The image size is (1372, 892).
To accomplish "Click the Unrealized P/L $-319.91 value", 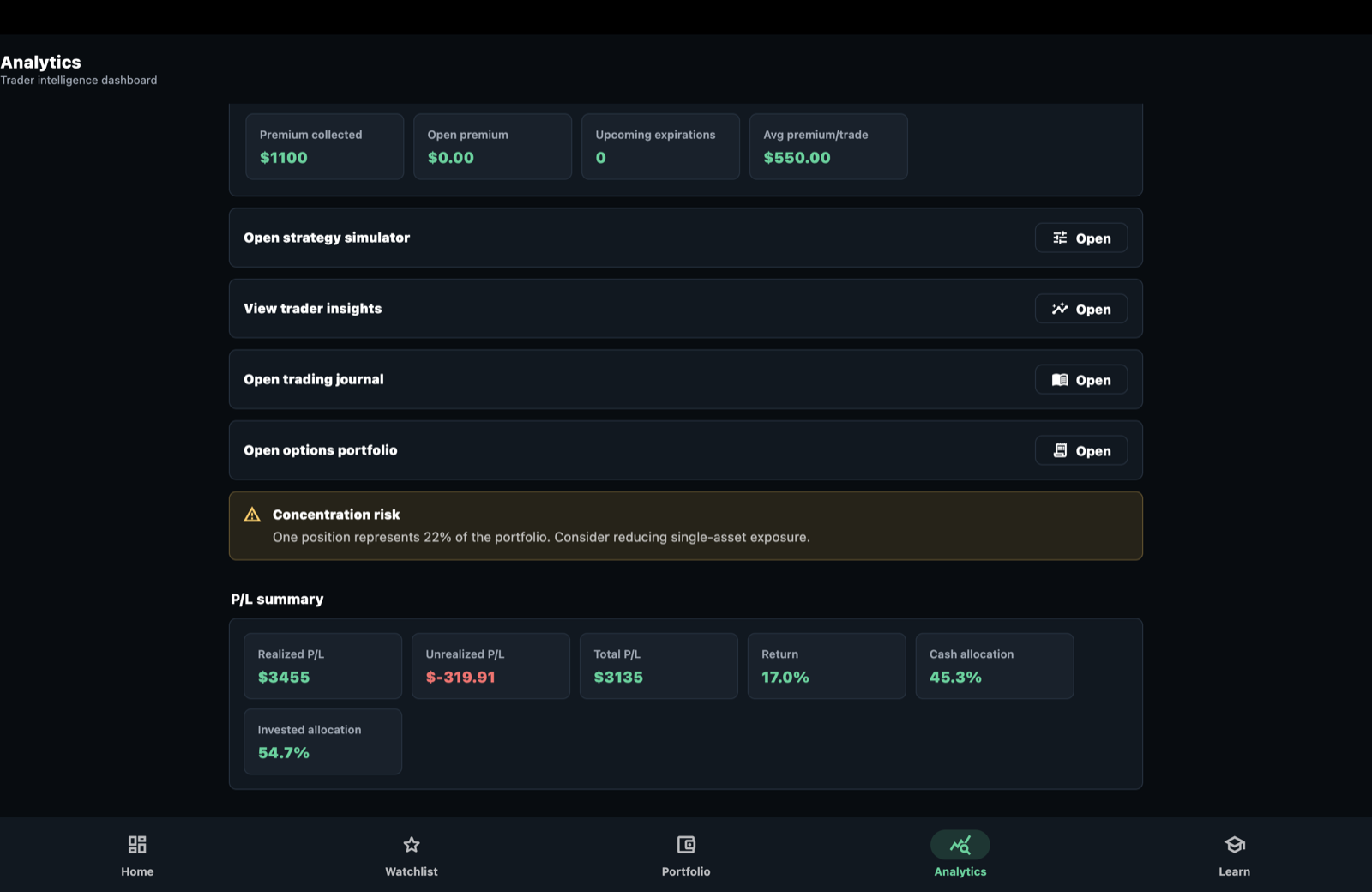I will tap(460, 678).
